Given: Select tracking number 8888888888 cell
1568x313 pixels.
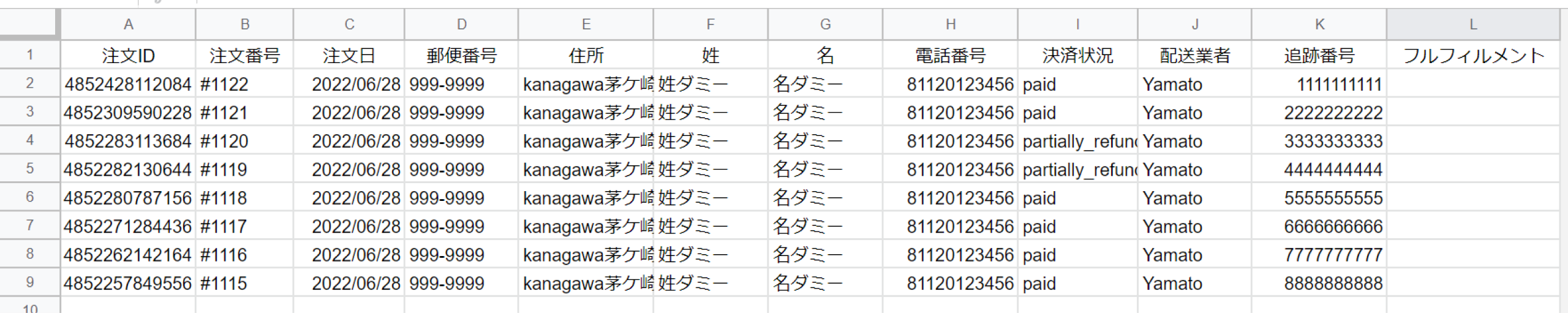Looking at the screenshot, I should (1318, 283).
